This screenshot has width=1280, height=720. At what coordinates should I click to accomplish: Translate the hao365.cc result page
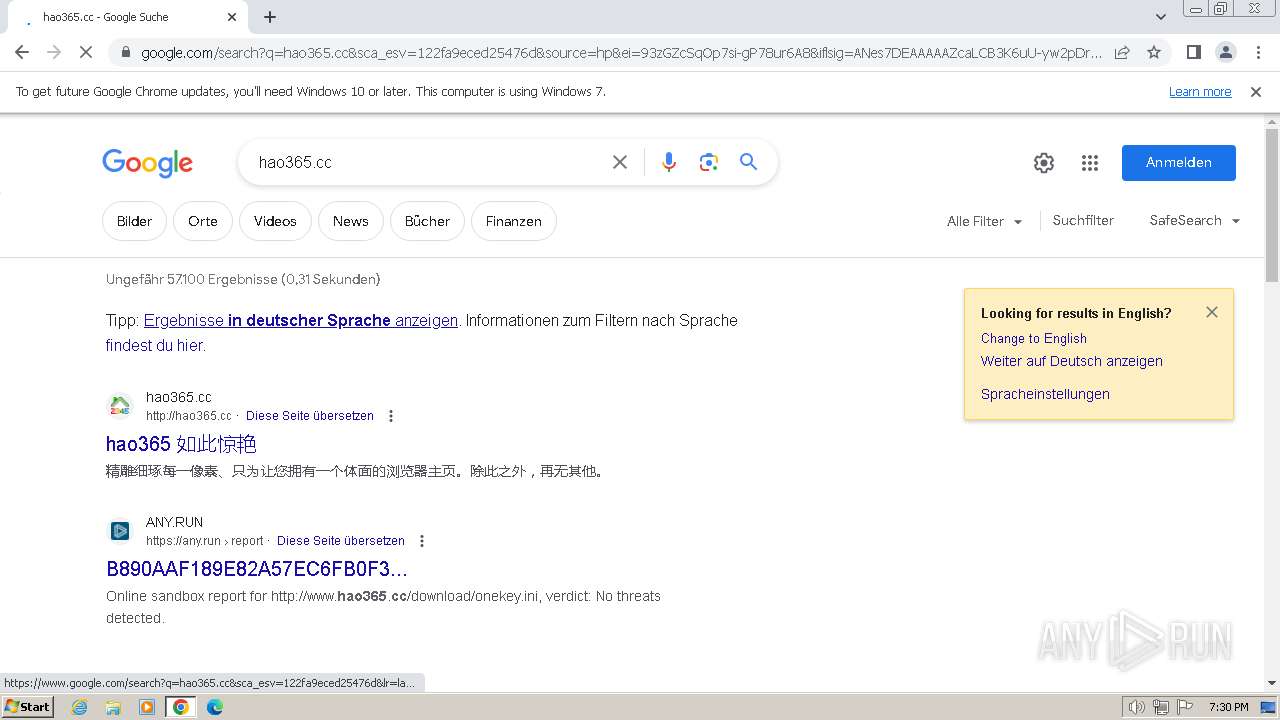click(x=310, y=416)
